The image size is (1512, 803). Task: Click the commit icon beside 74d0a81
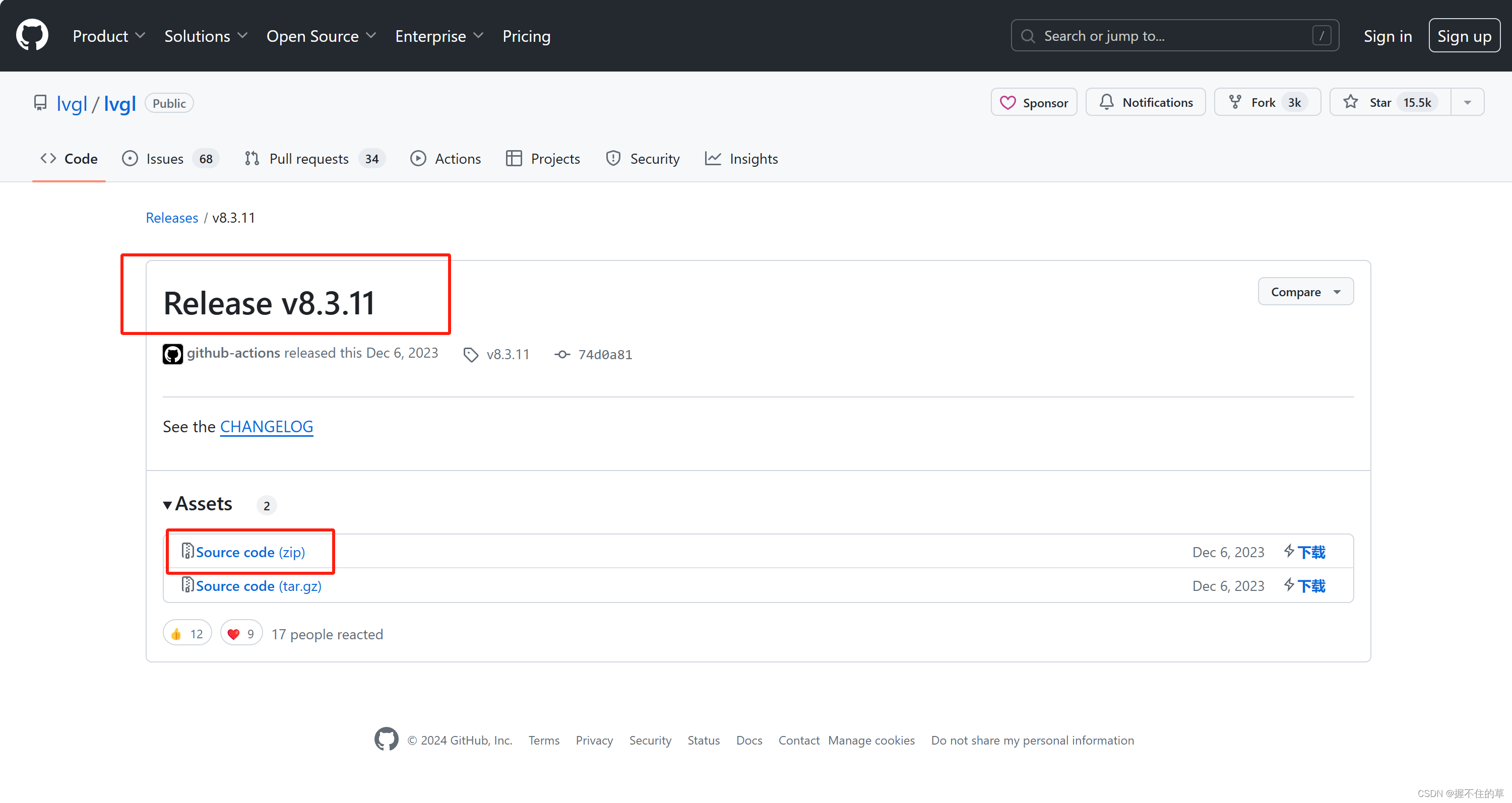click(562, 355)
